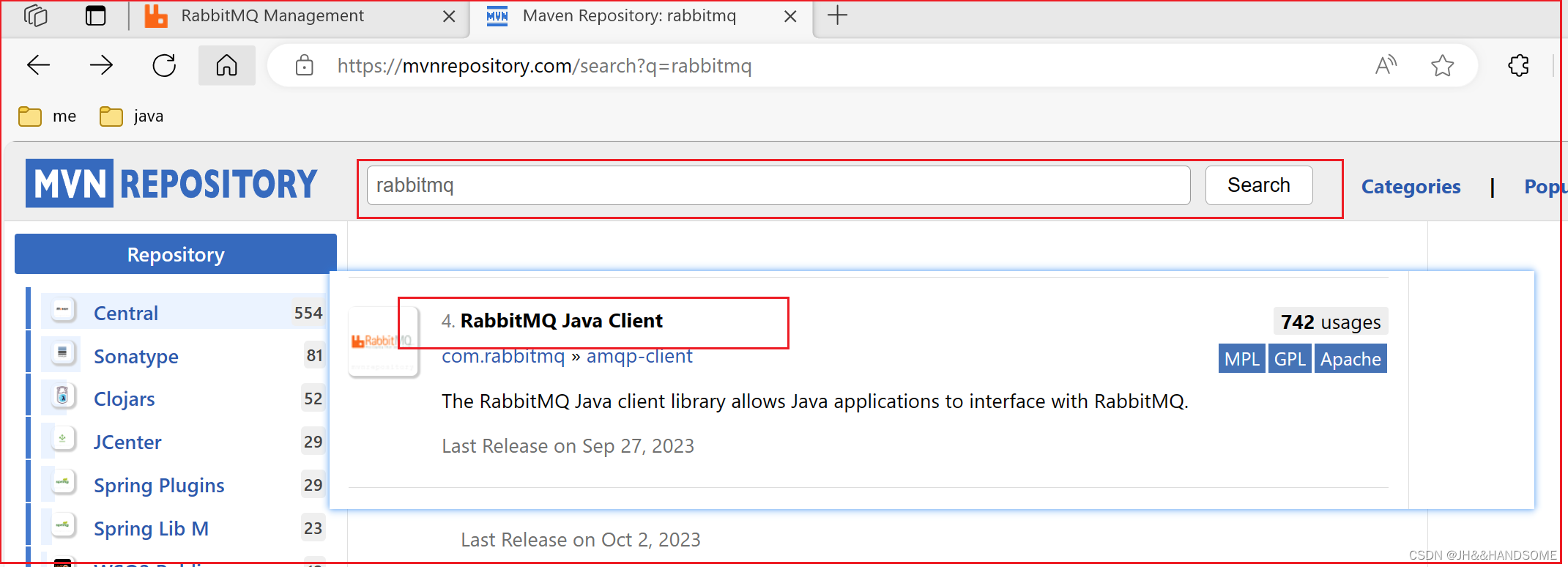This screenshot has width=1568, height=567.
Task: Click the RabbitMQ Java client description text
Action: coord(814,401)
